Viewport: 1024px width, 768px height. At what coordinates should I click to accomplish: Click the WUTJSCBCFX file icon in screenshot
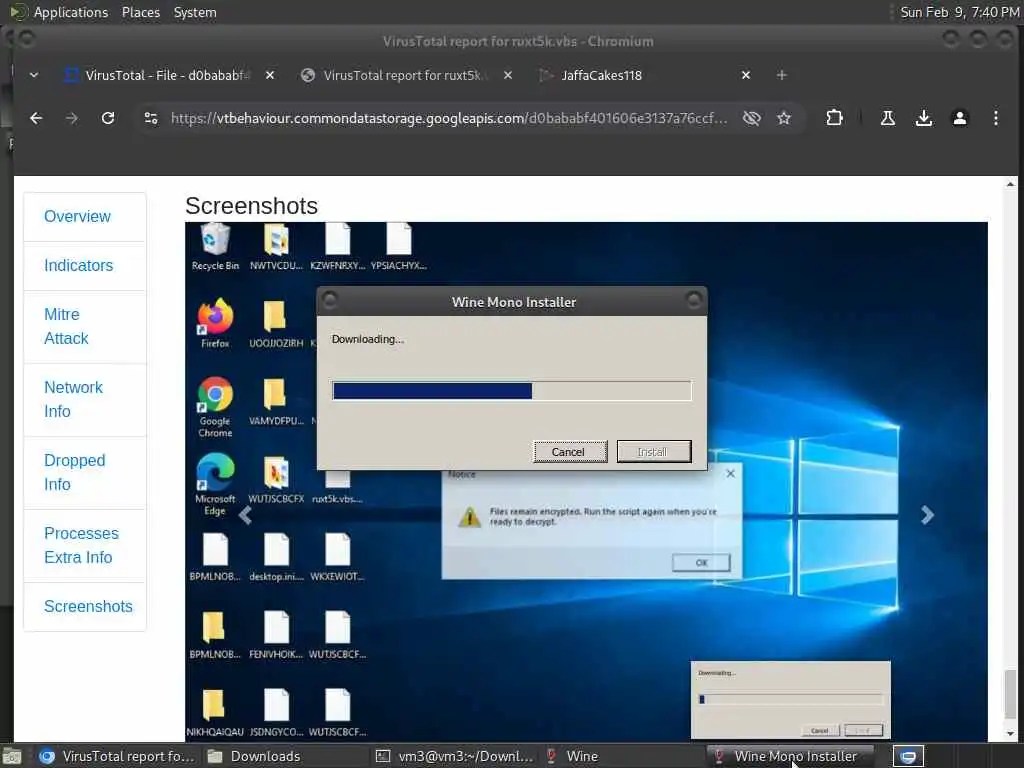tap(276, 479)
